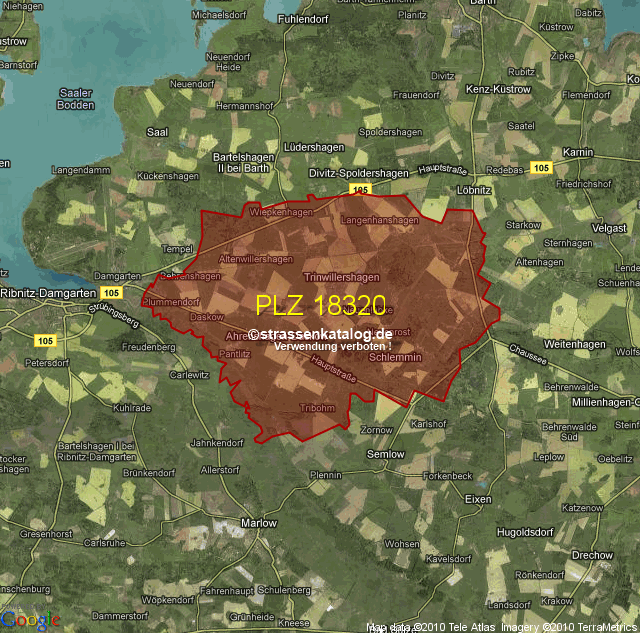The height and width of the screenshot is (633, 640).
Task: Click the Weitenhagen town label
Action: pyautogui.click(x=576, y=344)
